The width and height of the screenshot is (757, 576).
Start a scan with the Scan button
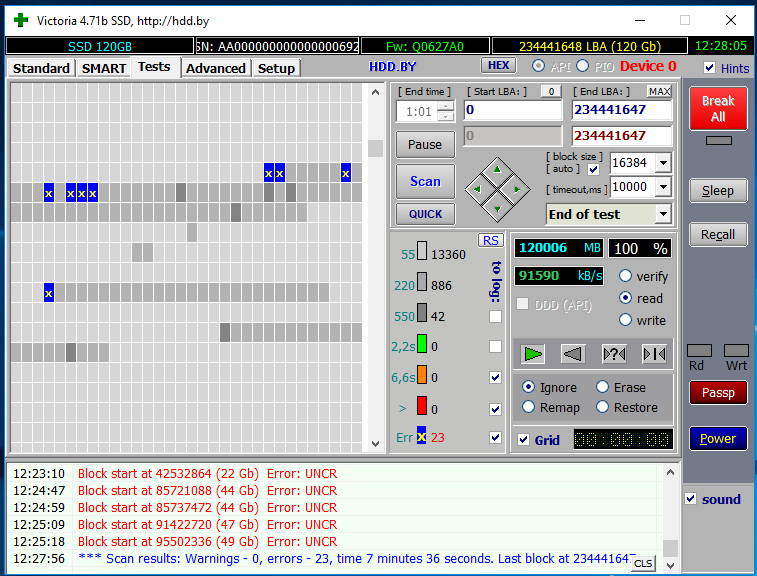[x=425, y=181]
